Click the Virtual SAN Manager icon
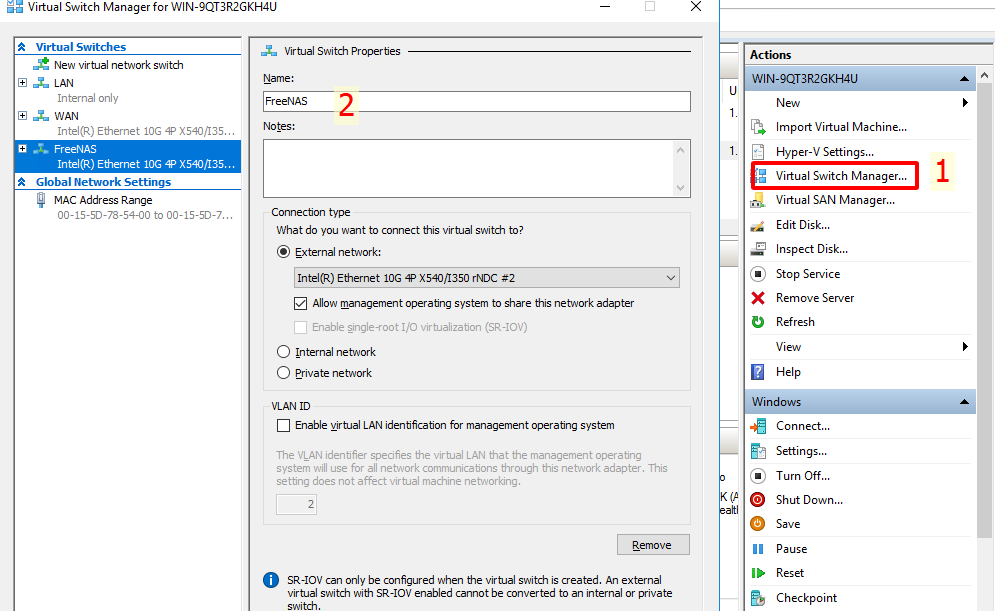The width and height of the screenshot is (995, 611). pyautogui.click(x=758, y=200)
